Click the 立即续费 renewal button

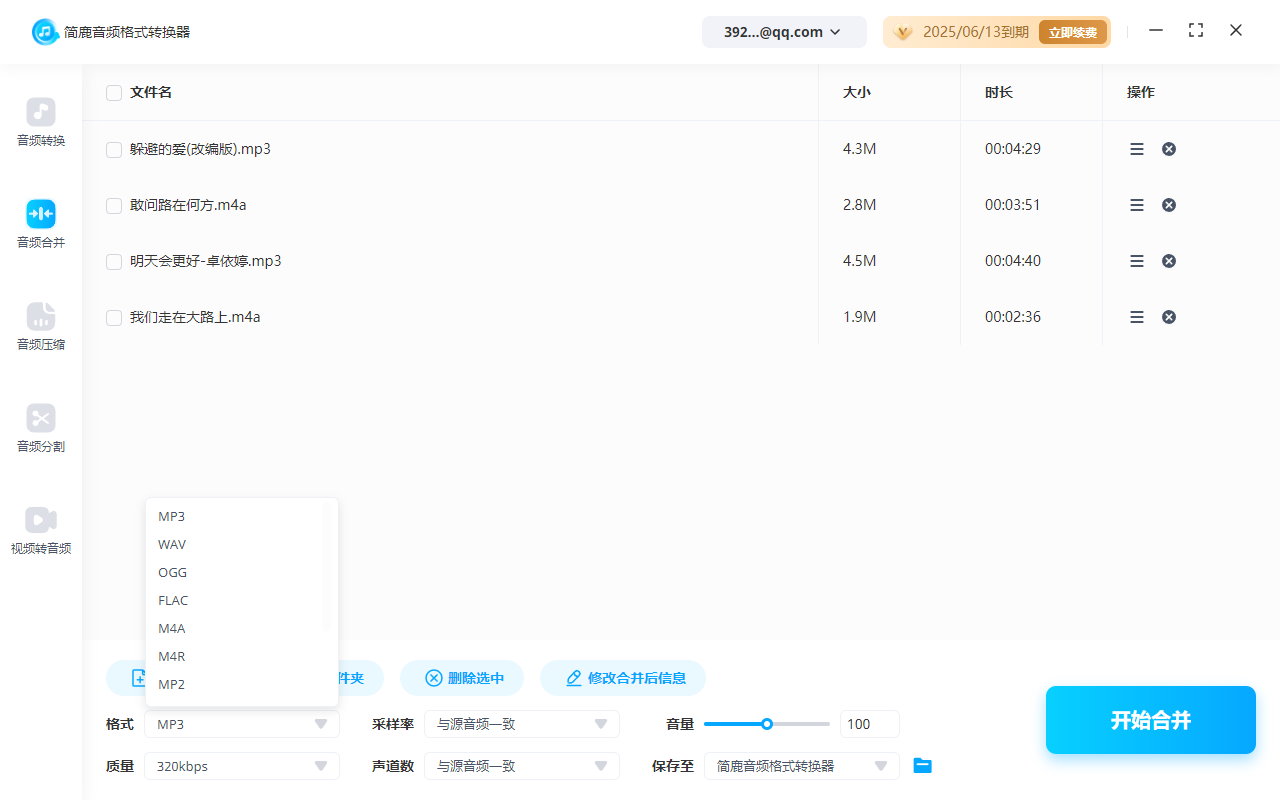(x=1072, y=31)
